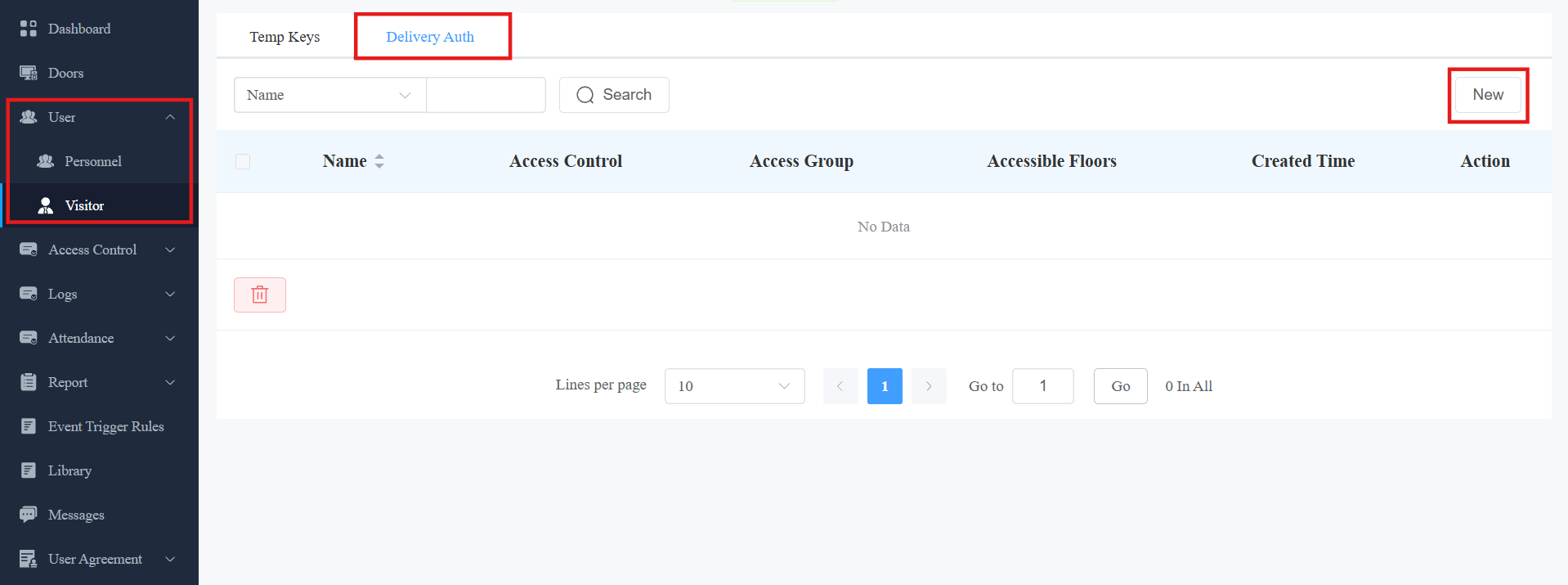Open the Name search filter dropdown

(330, 95)
